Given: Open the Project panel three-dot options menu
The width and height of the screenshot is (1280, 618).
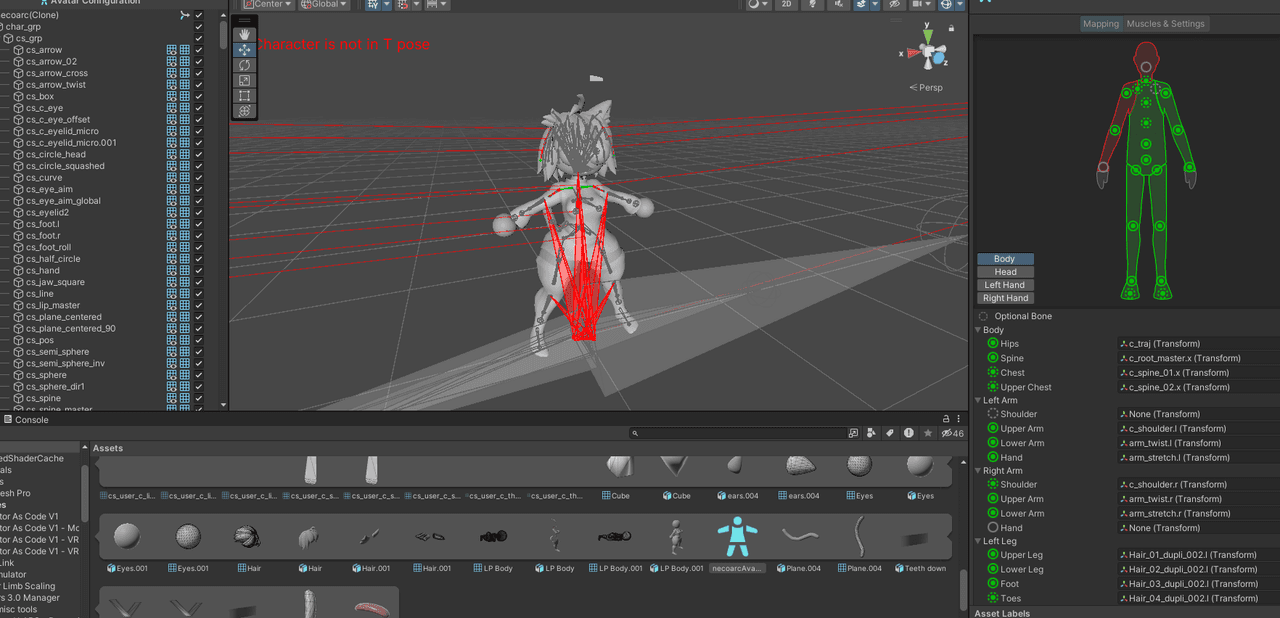Looking at the screenshot, I should pos(960,420).
